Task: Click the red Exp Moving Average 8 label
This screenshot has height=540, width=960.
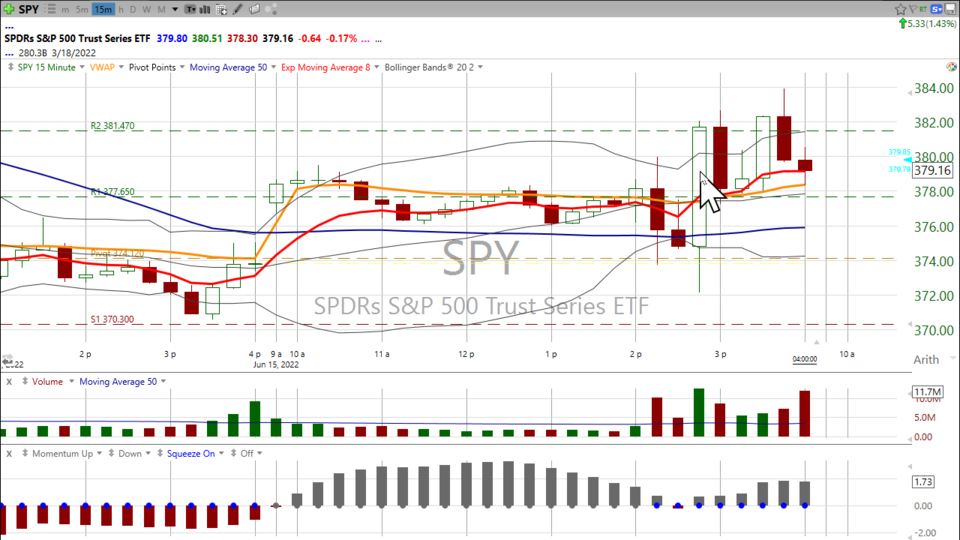Action: click(326, 67)
